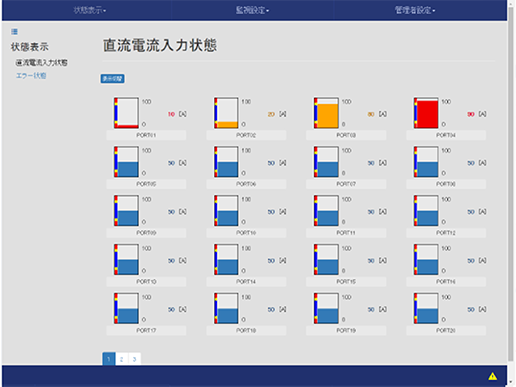Open the 監視設定 dropdown menu
The image size is (516, 387).
pos(252,10)
